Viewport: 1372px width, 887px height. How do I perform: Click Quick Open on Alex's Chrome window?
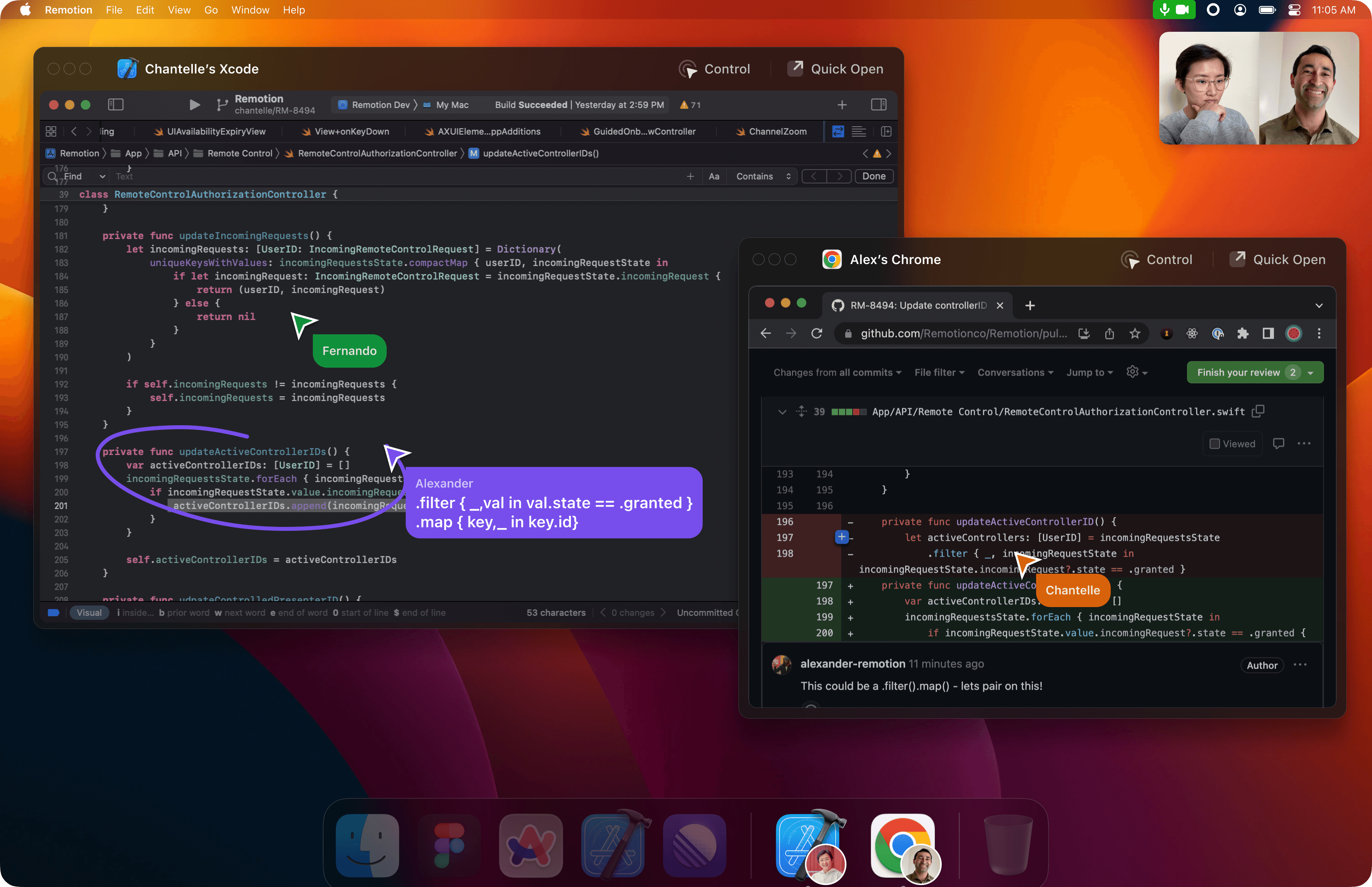pyautogui.click(x=1278, y=260)
